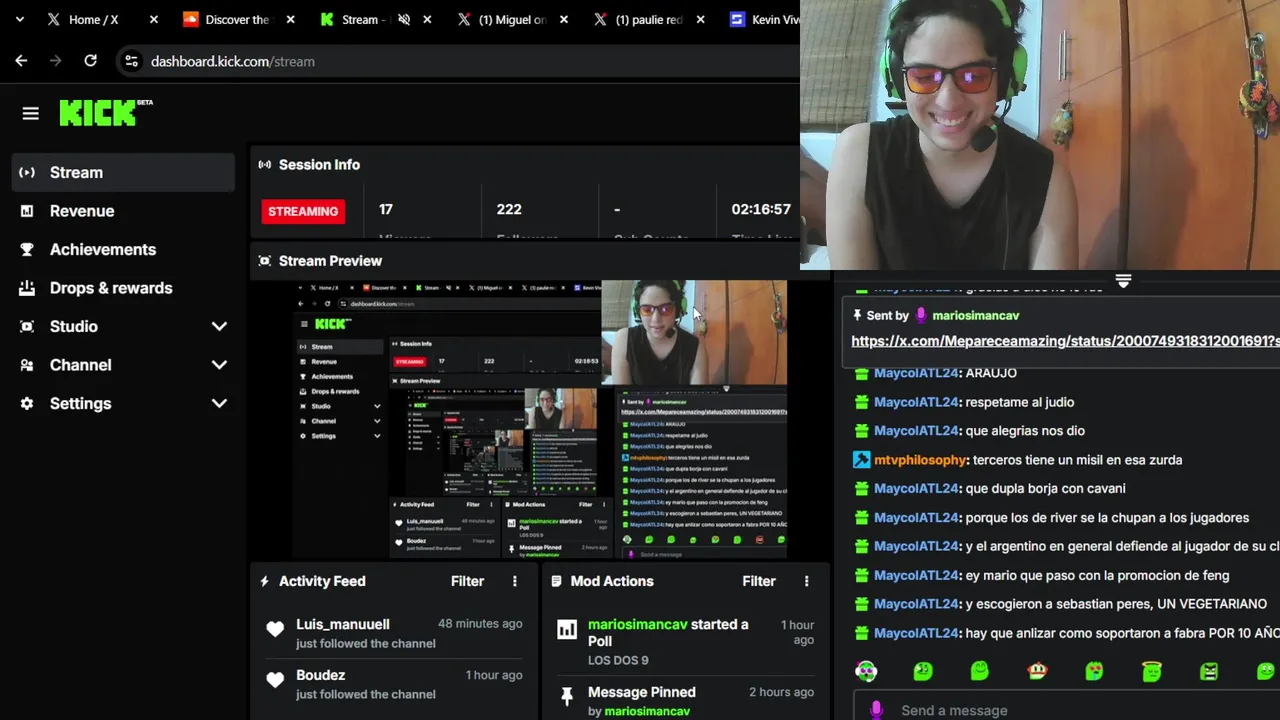Open site info icon in address bar

(x=131, y=61)
